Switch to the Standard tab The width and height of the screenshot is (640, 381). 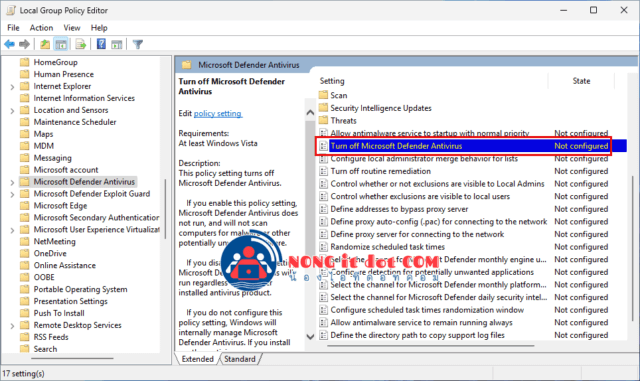click(x=240, y=359)
